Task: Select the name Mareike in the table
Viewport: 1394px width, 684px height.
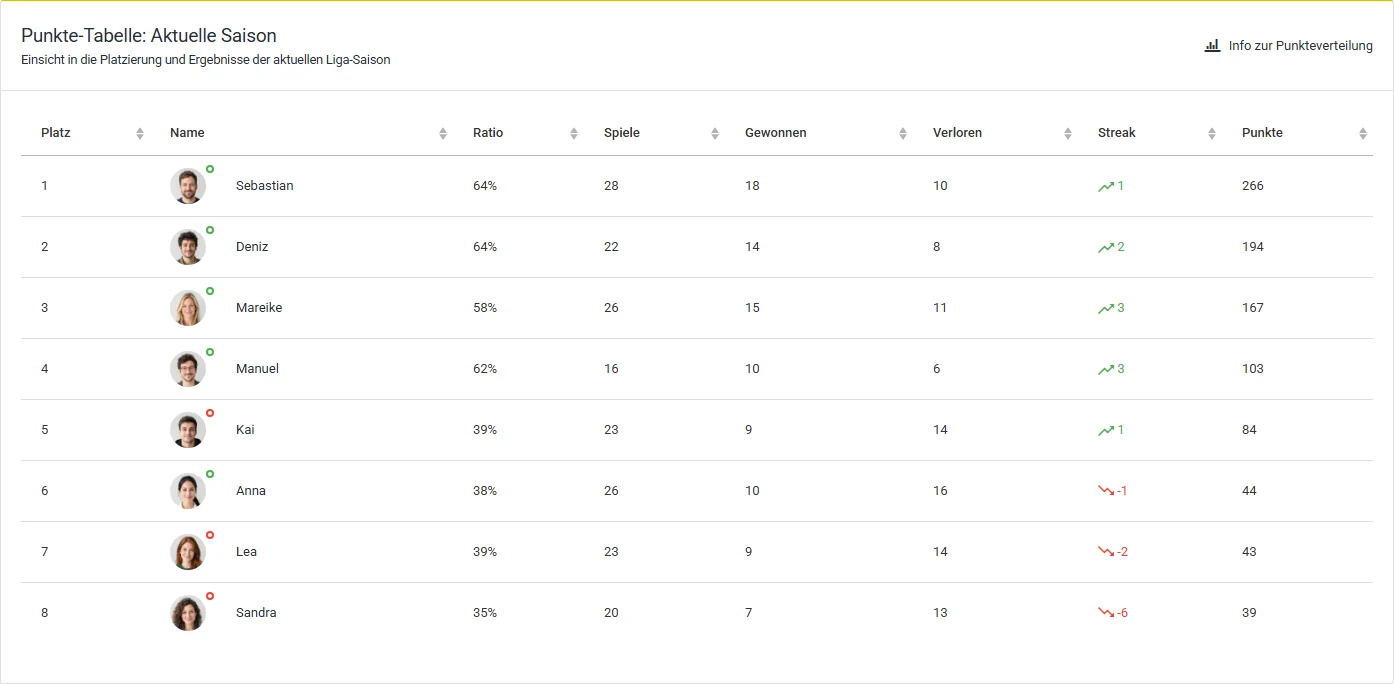Action: coord(259,308)
